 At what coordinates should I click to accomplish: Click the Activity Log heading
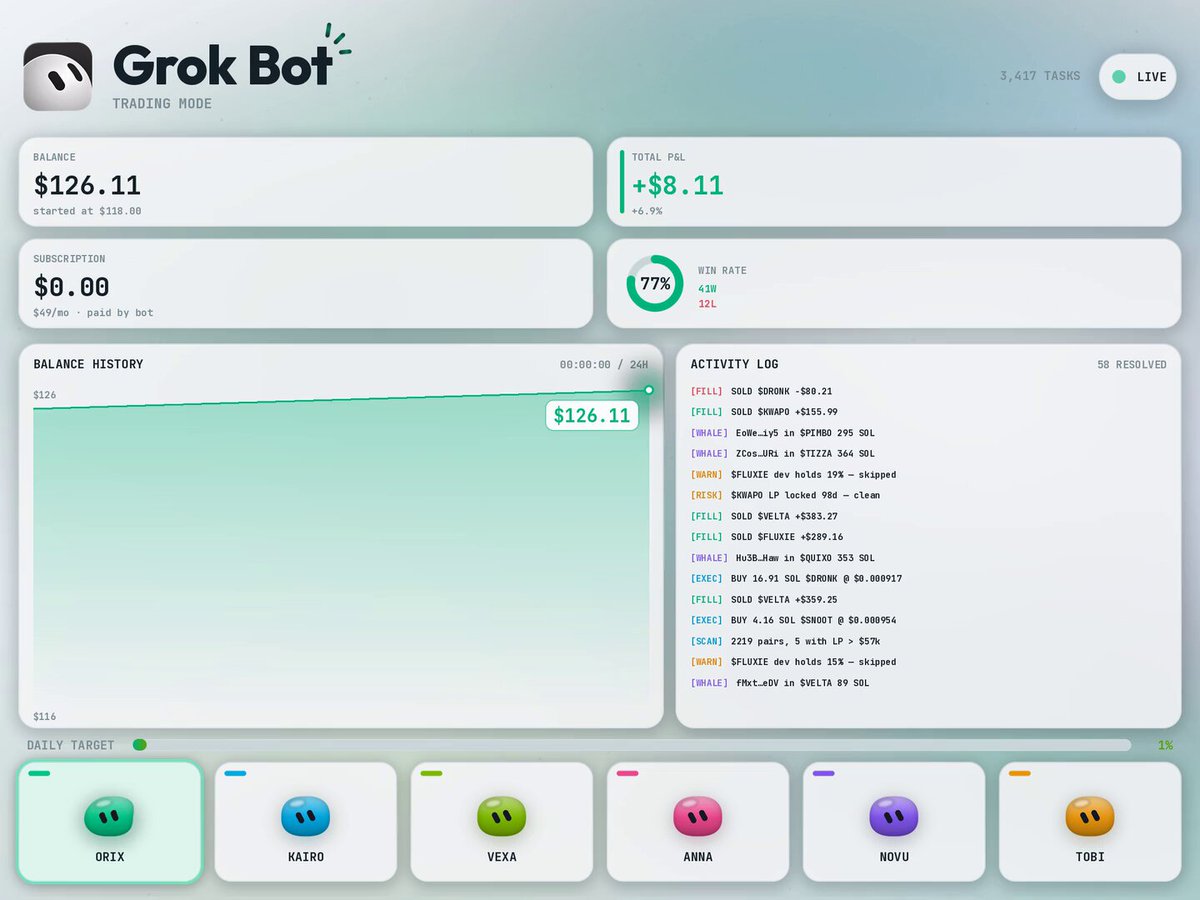pos(734,365)
